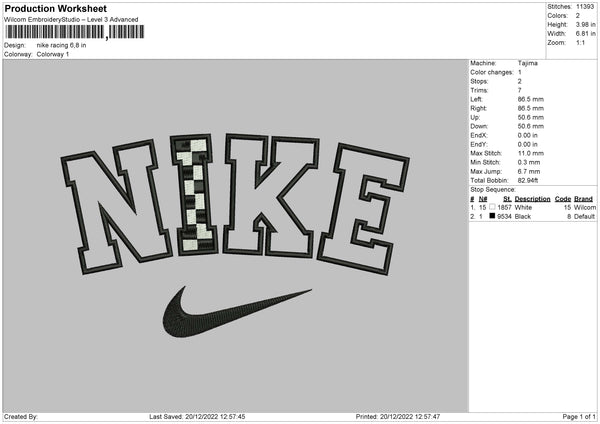Click 'Wilcom EmbroideryStudio – Level 3 Advanced' text
Image resolution: width=600 pixels, height=424 pixels.
[71, 20]
